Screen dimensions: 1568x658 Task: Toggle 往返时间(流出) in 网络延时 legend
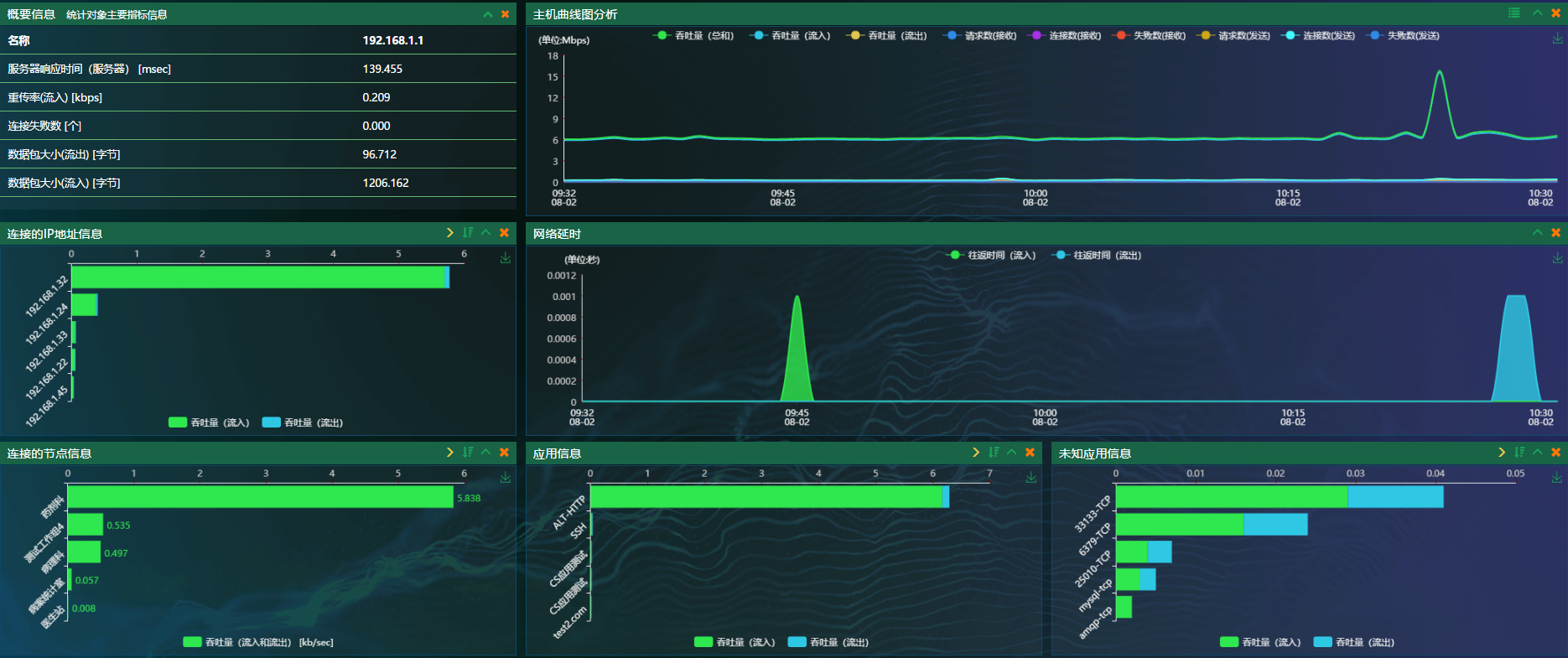point(1097,255)
